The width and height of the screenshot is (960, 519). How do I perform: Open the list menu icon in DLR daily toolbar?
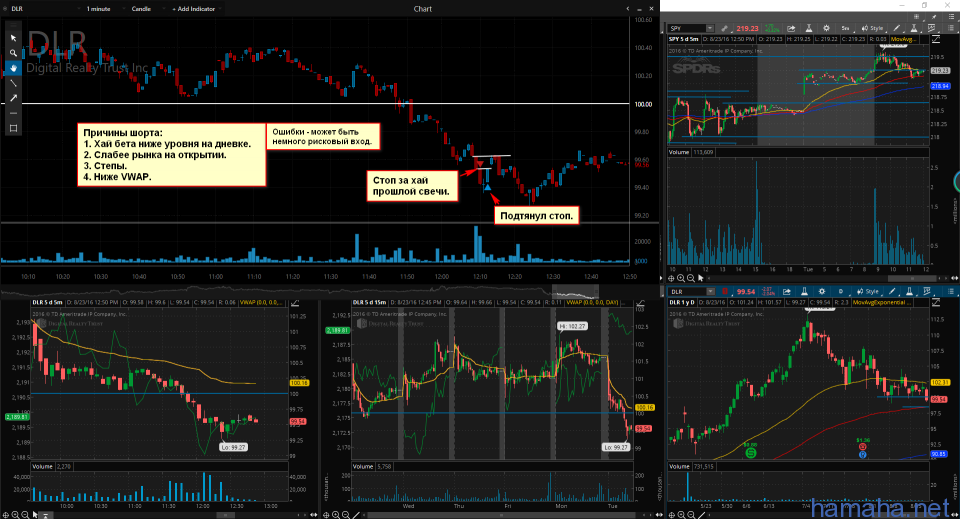click(951, 291)
